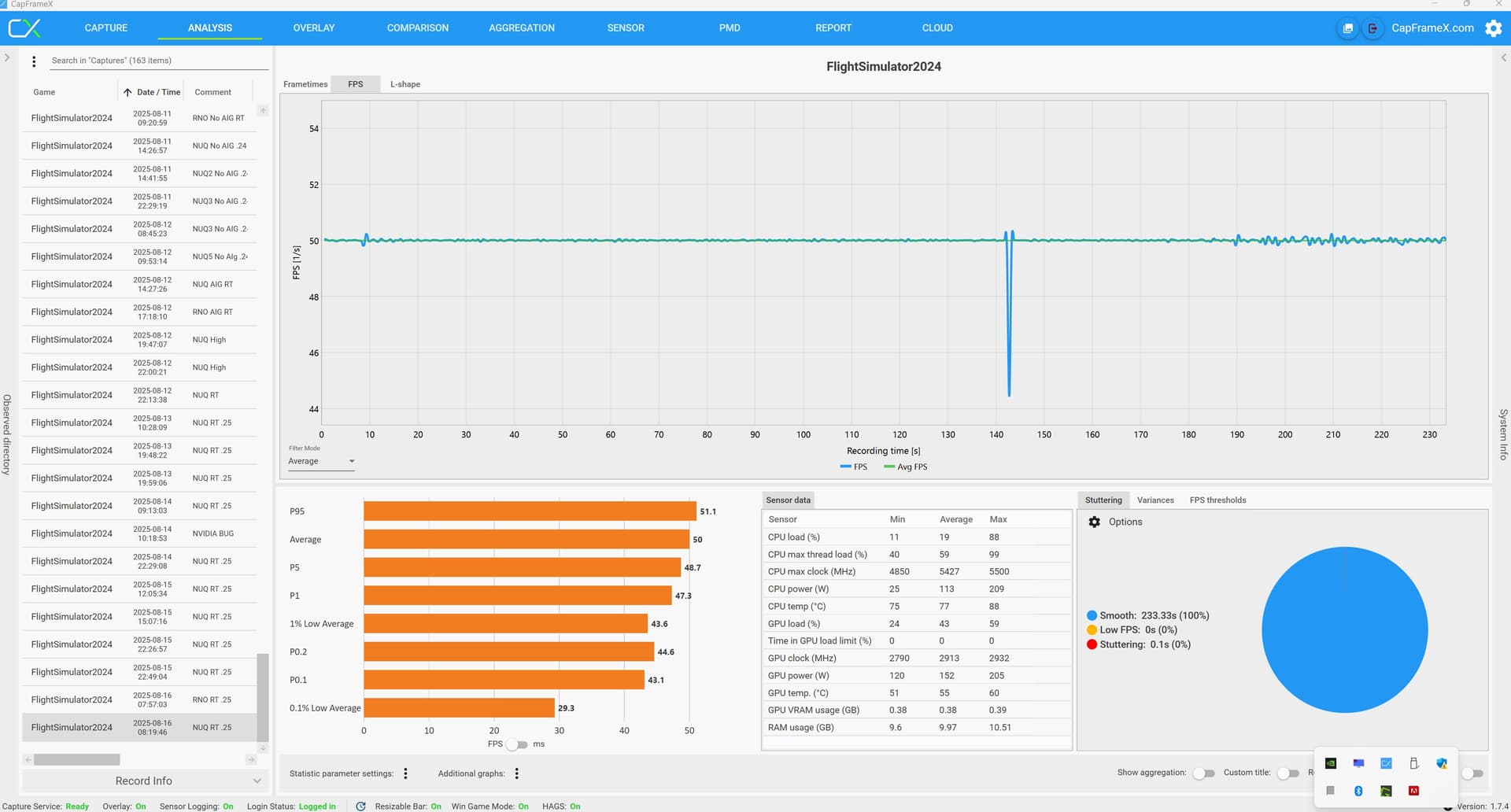1511x812 pixels.
Task: Toggle the switch right of the tray popup
Action: coord(1472,773)
